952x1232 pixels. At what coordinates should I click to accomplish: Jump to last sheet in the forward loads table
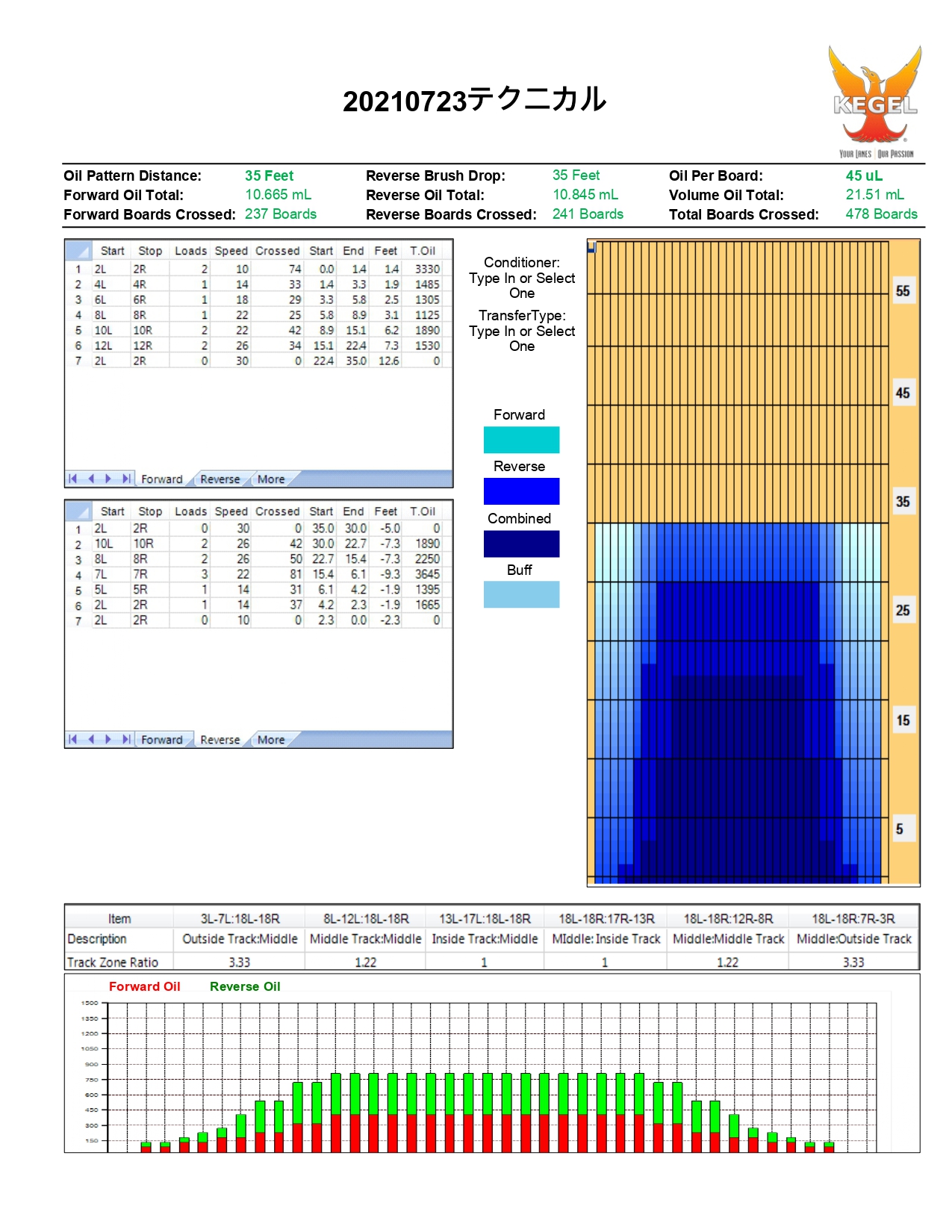click(126, 479)
